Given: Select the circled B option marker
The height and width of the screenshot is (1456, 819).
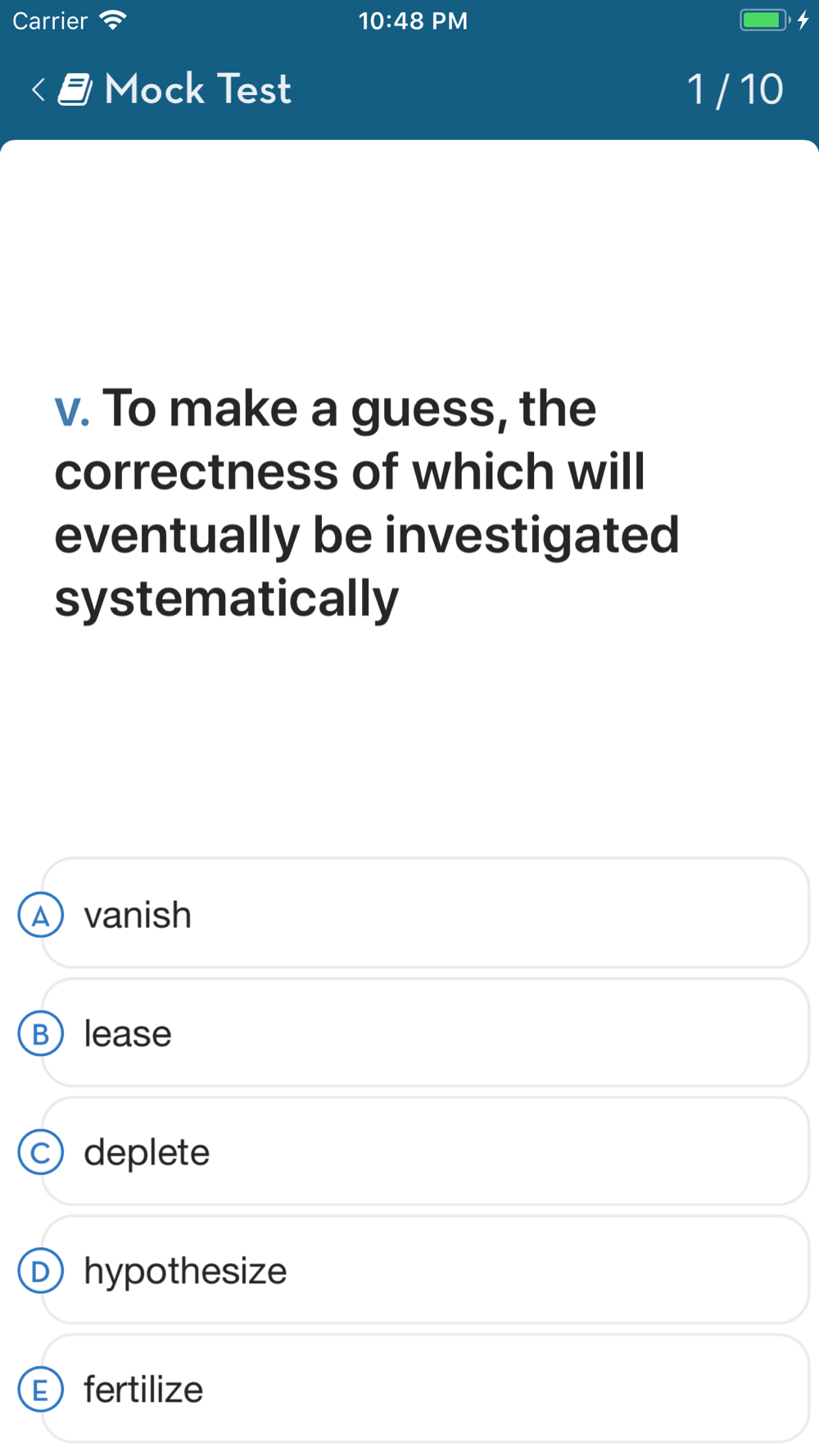Looking at the screenshot, I should pos(40,1034).
